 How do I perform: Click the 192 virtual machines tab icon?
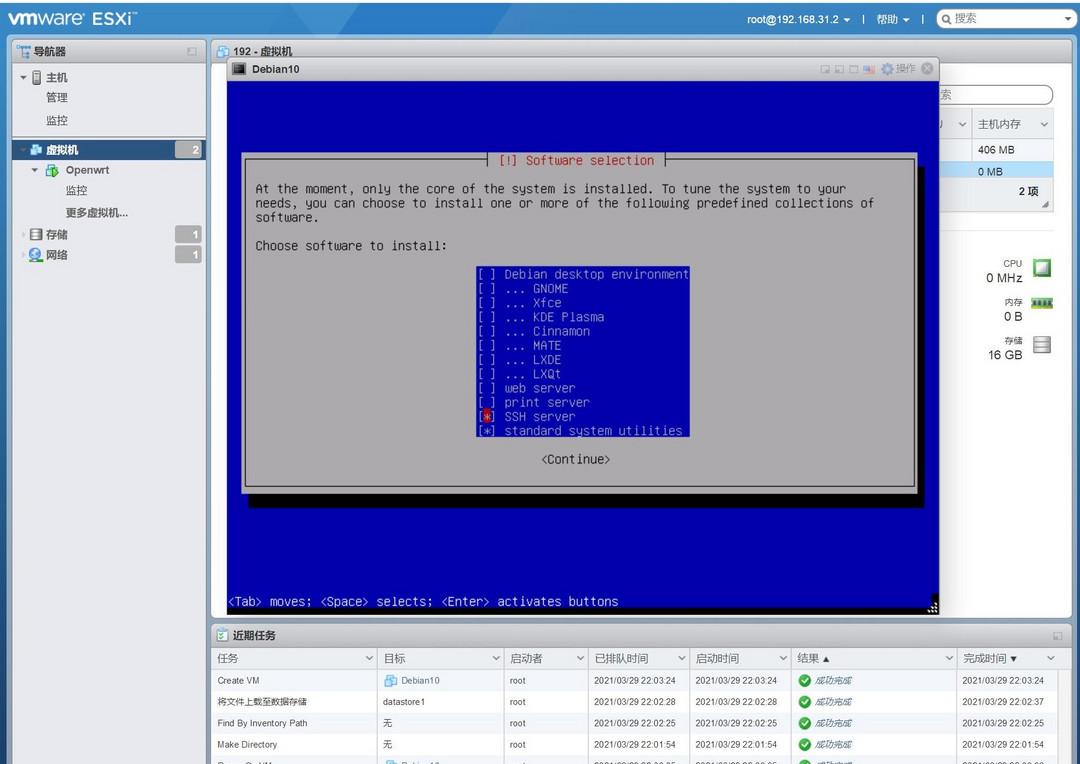223,52
